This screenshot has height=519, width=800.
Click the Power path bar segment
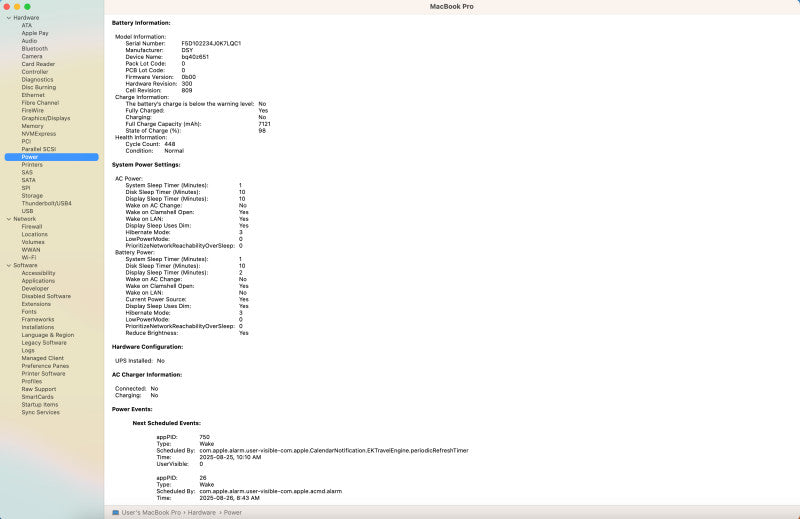pyautogui.click(x=233, y=512)
